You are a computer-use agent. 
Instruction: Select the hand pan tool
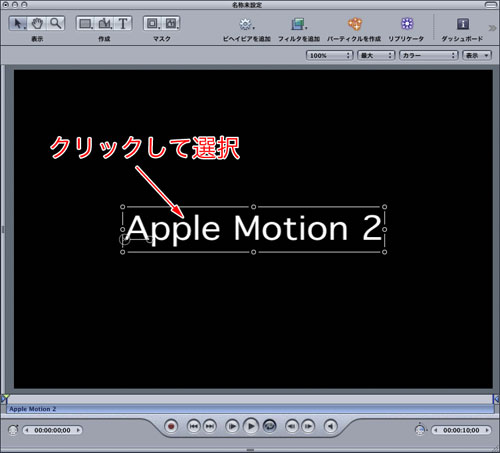pyautogui.click(x=37, y=23)
